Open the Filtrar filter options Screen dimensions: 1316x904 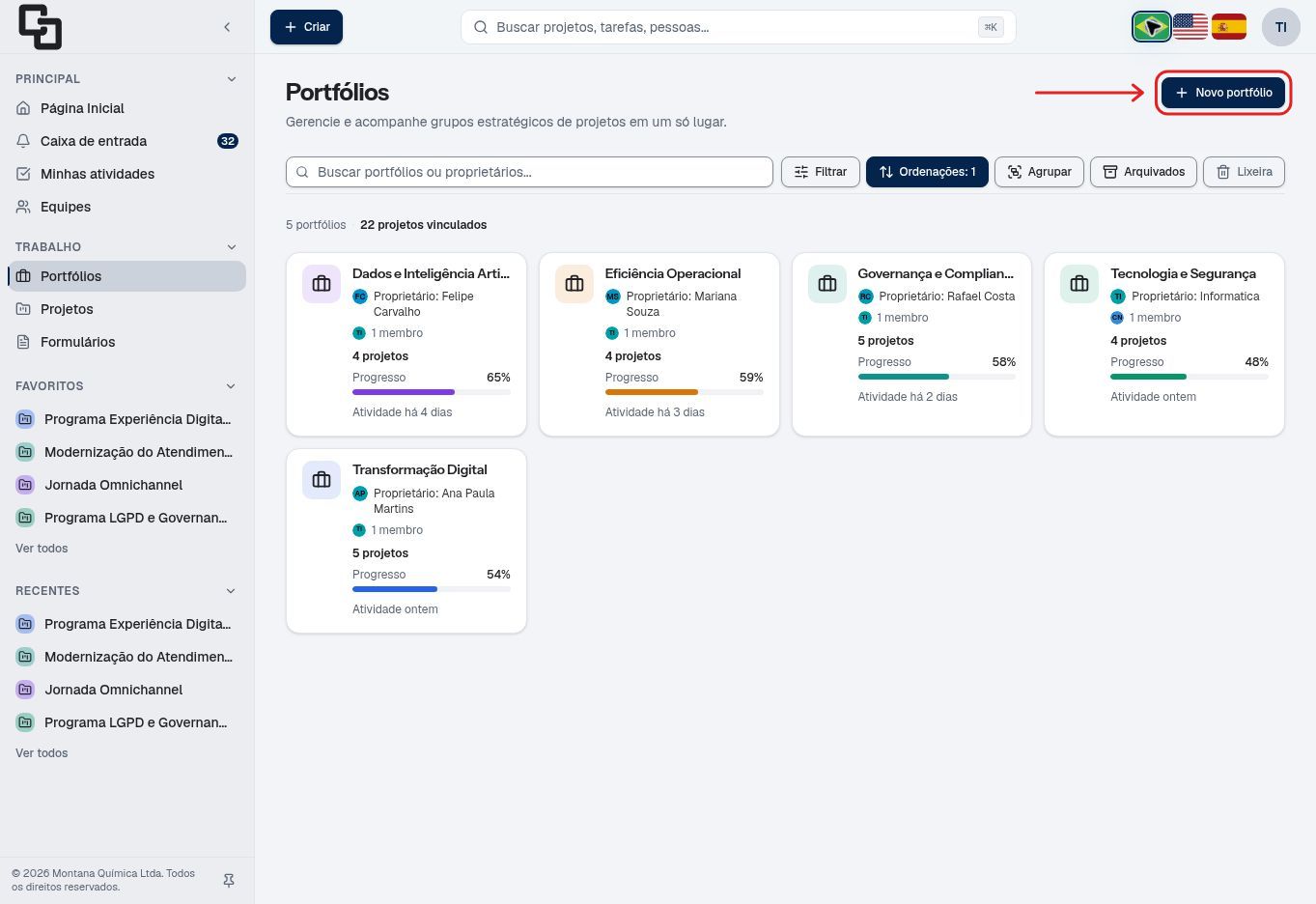pos(820,172)
